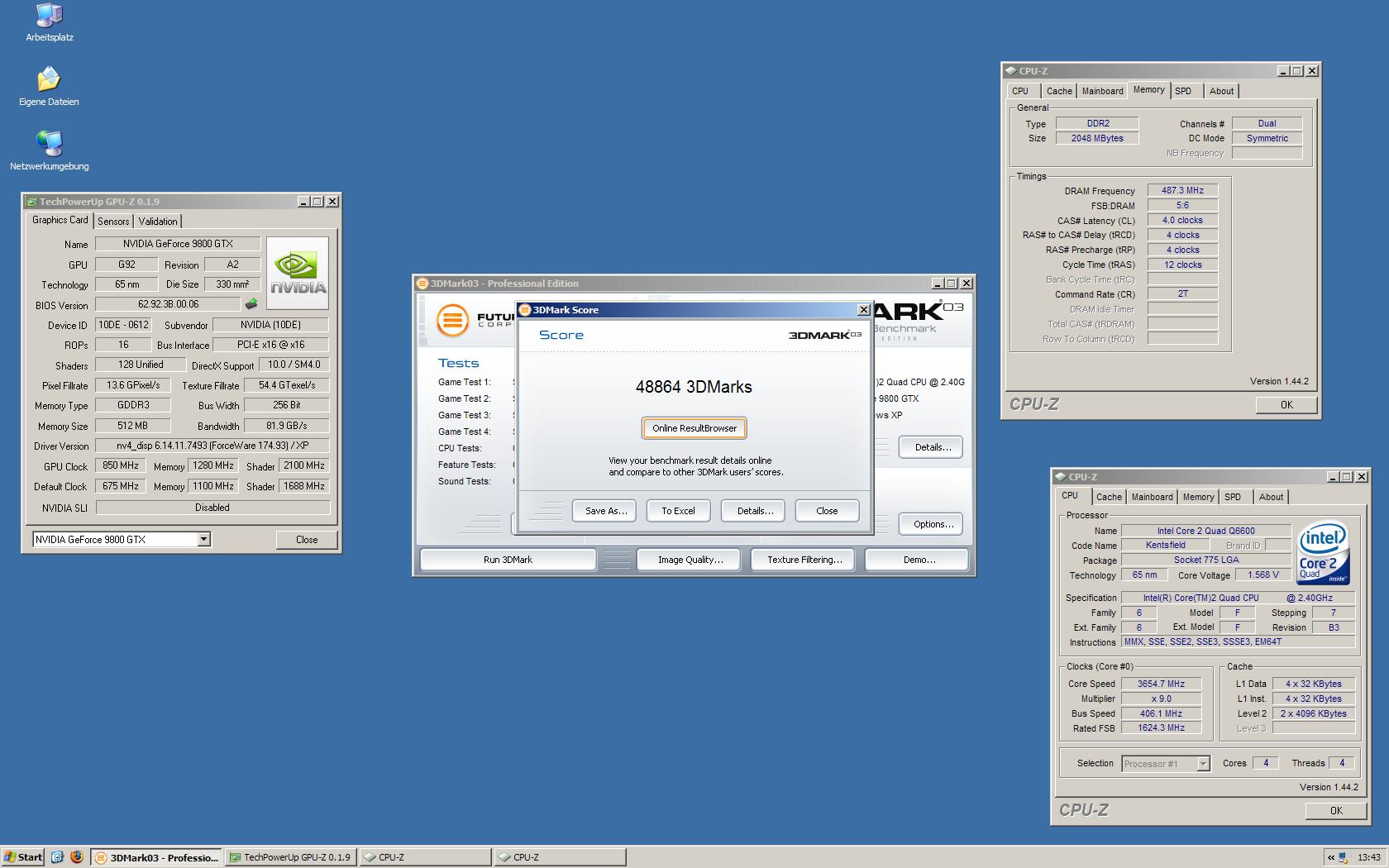Expand the Processor #1 selection dropdown
The image size is (1389, 868).
pyautogui.click(x=1203, y=764)
